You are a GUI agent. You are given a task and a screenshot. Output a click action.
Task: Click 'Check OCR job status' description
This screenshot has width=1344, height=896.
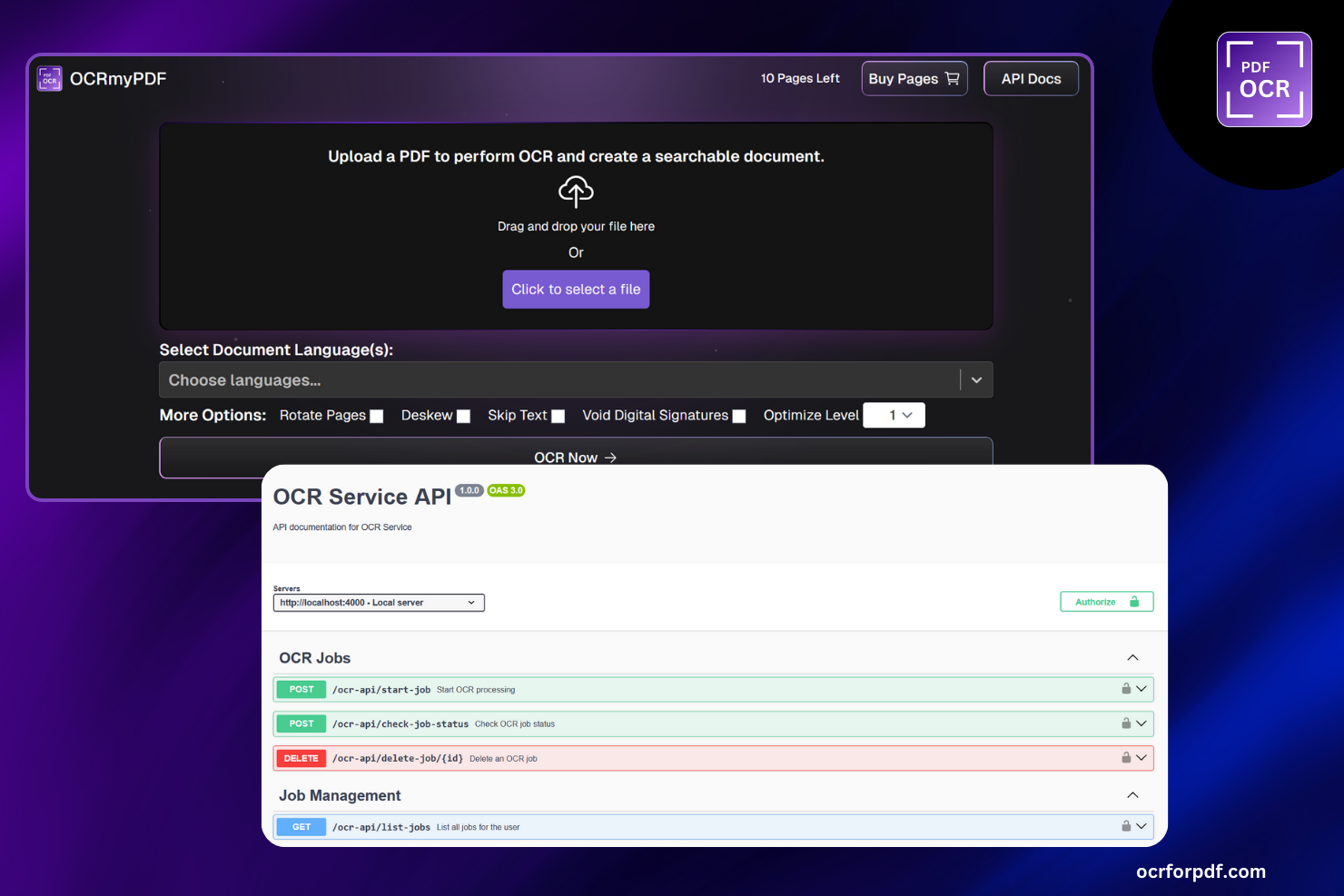[515, 724]
